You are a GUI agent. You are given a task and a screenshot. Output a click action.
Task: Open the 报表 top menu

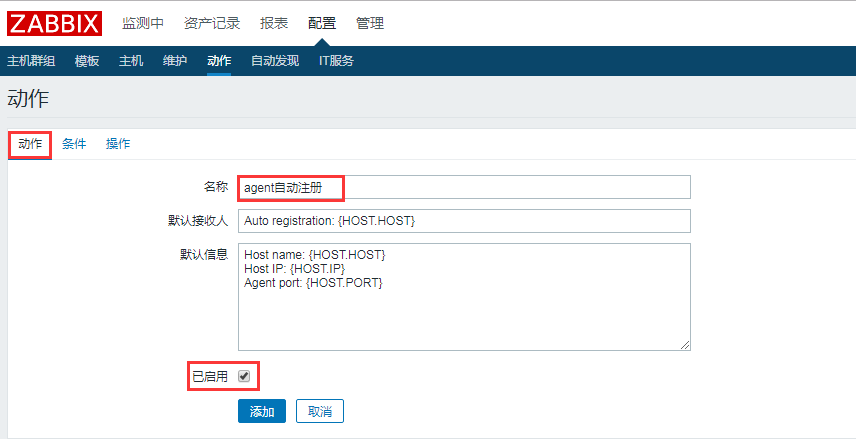274,23
